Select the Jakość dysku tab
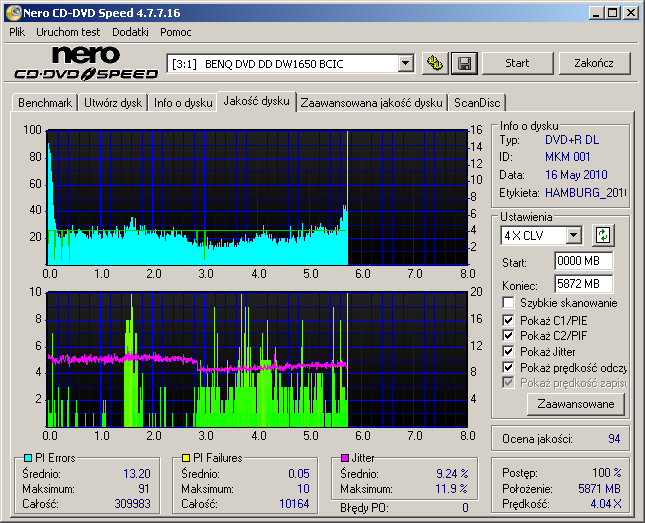645x523 pixels. [257, 101]
